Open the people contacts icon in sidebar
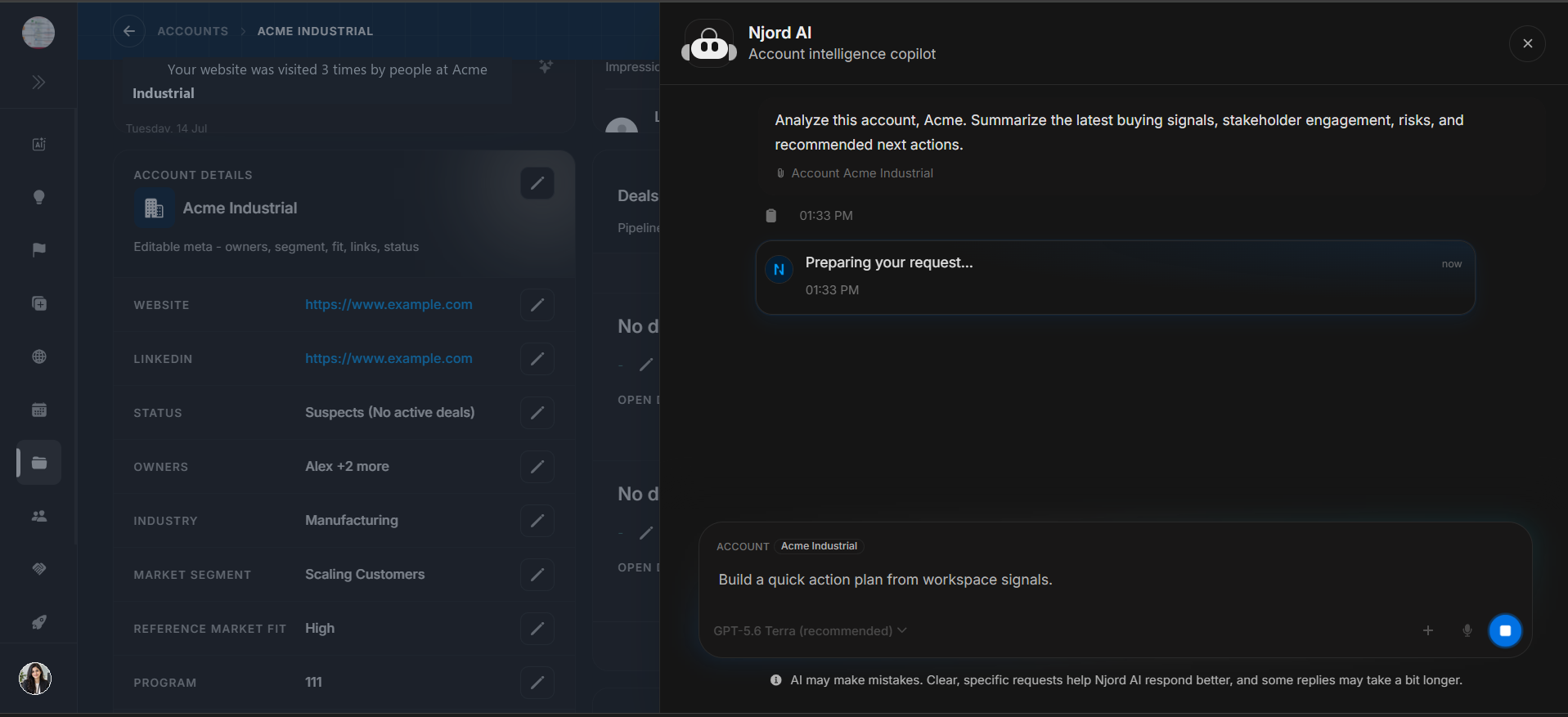This screenshot has width=1568, height=717. tap(38, 516)
